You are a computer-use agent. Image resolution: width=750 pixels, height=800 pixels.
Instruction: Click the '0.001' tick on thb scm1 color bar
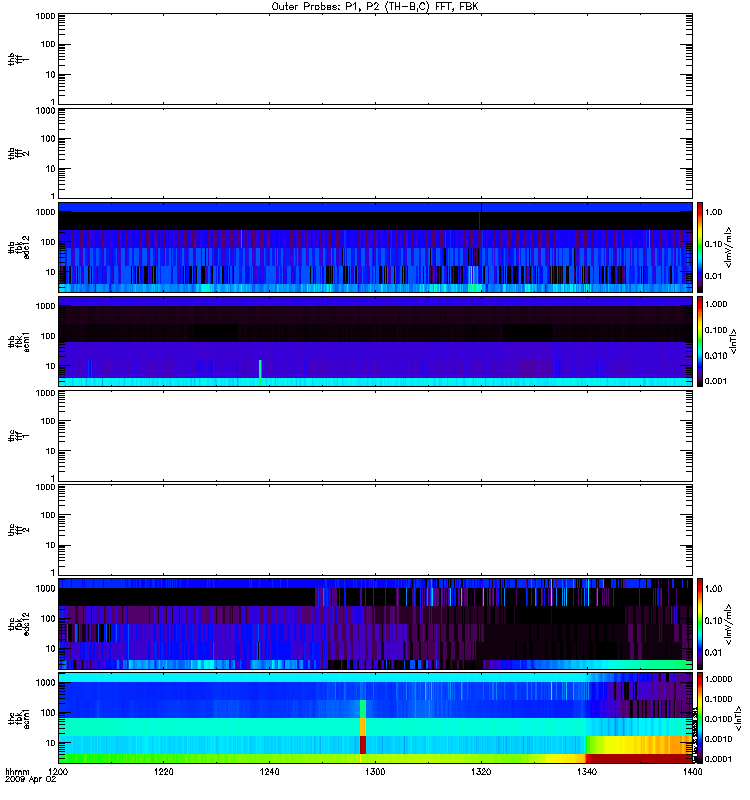tap(716, 381)
